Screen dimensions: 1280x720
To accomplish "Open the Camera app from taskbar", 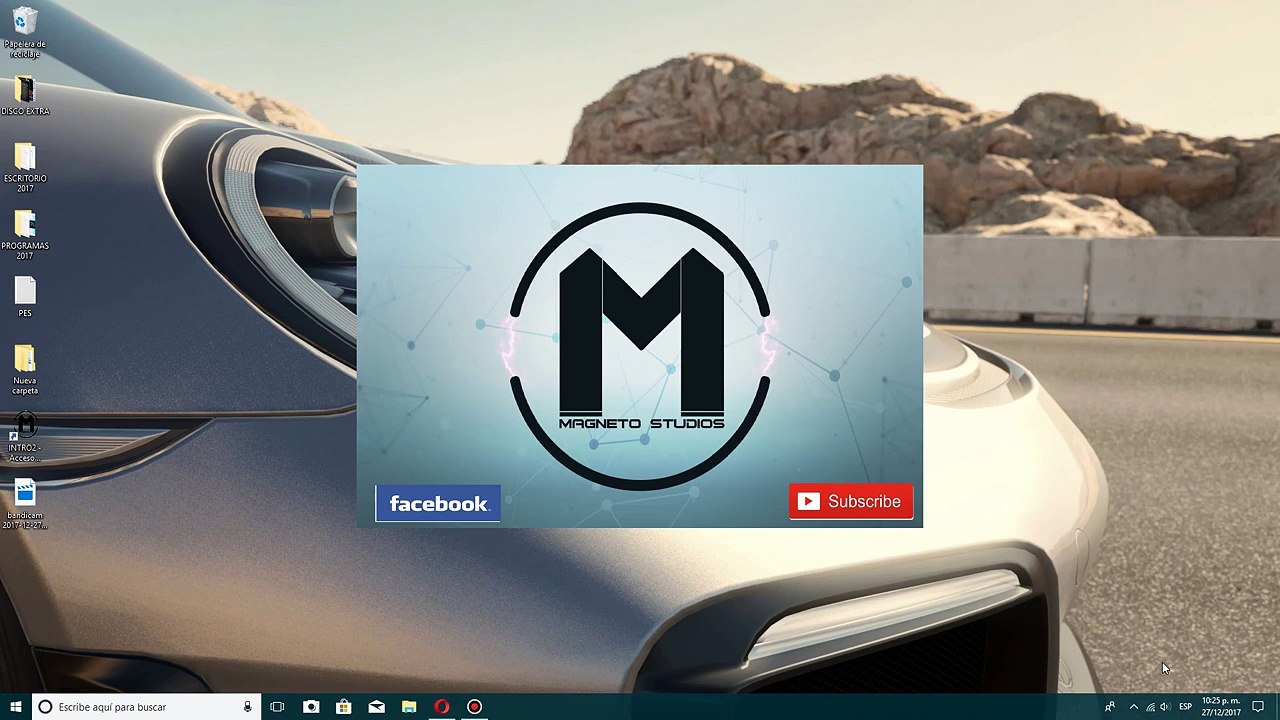I will [311, 707].
